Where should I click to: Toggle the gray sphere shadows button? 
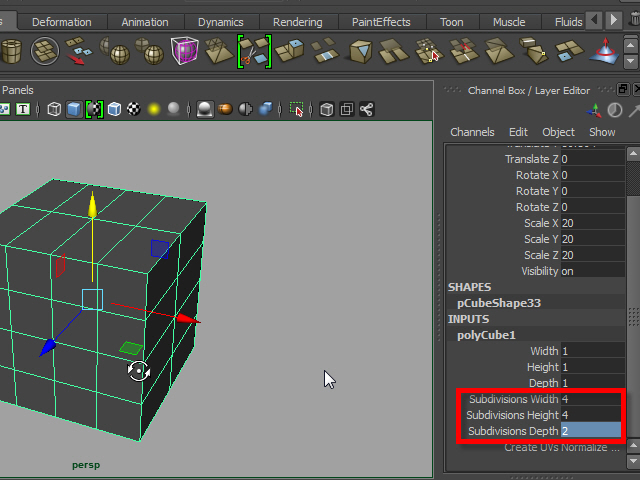click(173, 109)
